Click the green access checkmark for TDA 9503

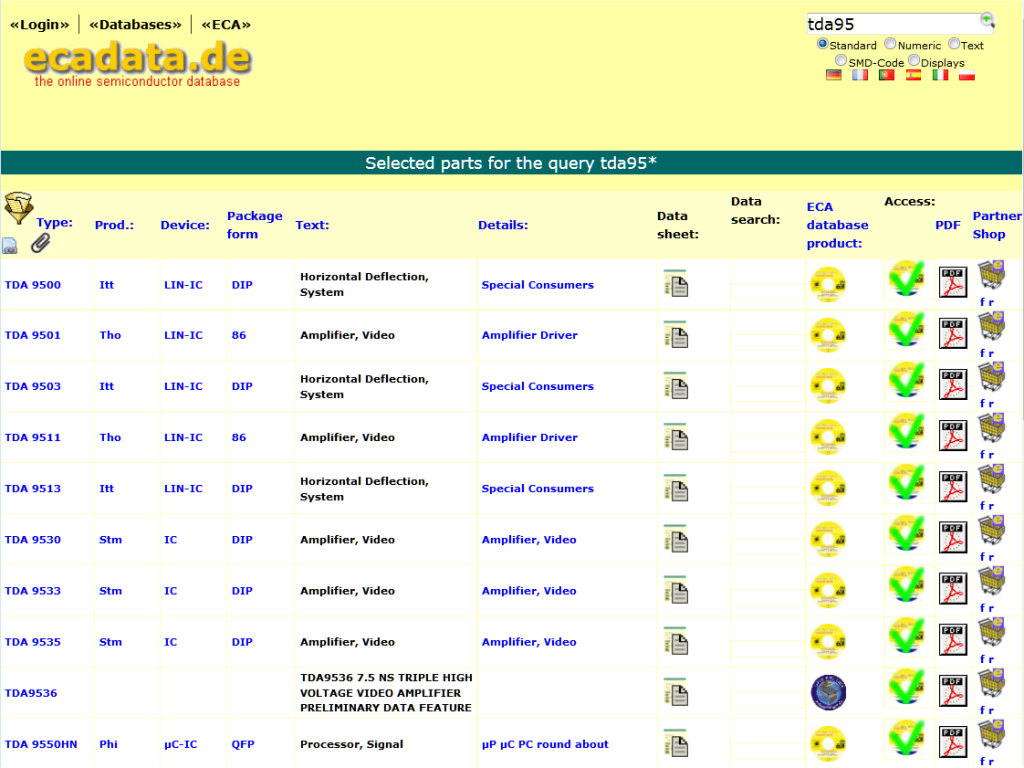click(x=906, y=380)
